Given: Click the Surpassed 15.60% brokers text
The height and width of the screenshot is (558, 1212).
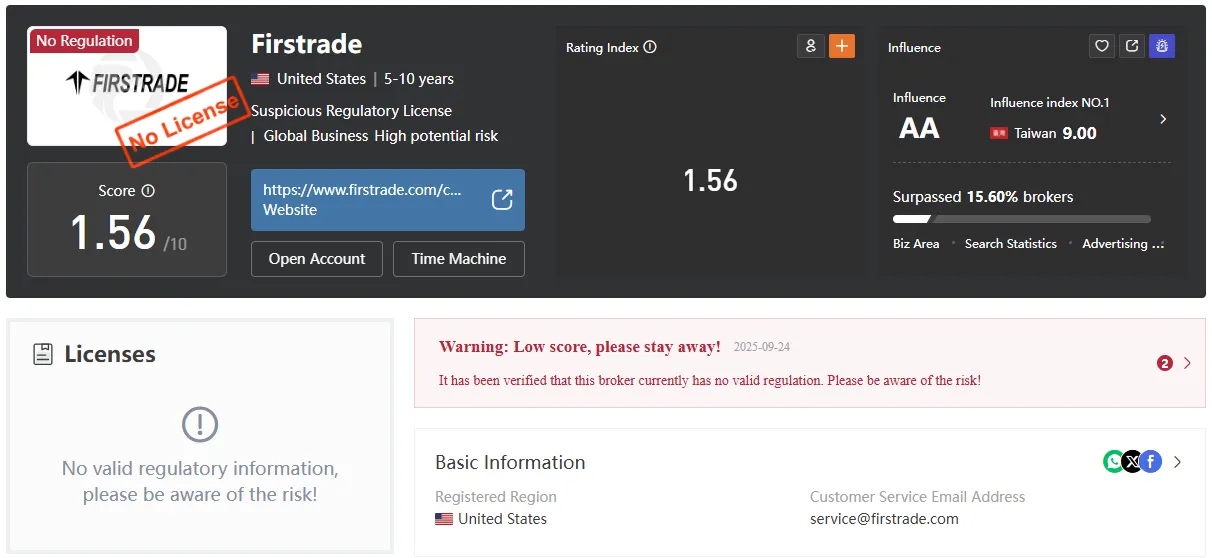Looking at the screenshot, I should (x=983, y=197).
